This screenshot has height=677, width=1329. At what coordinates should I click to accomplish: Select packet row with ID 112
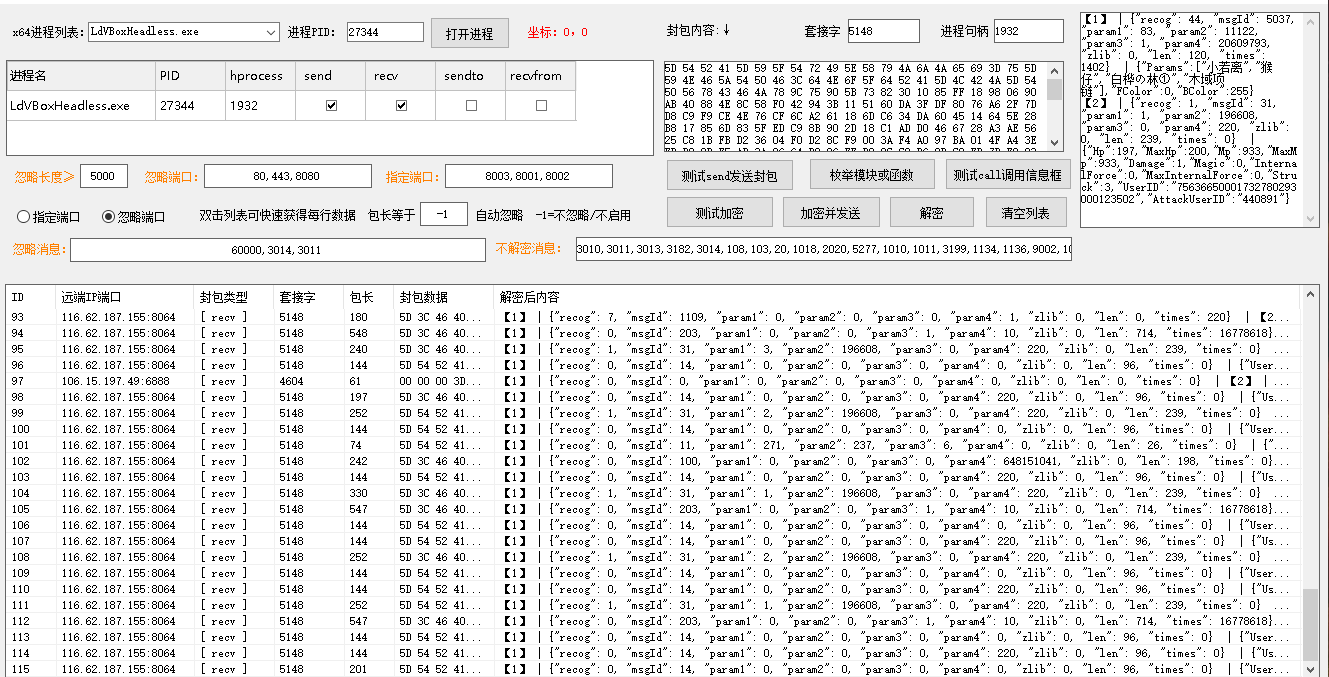coord(653,621)
